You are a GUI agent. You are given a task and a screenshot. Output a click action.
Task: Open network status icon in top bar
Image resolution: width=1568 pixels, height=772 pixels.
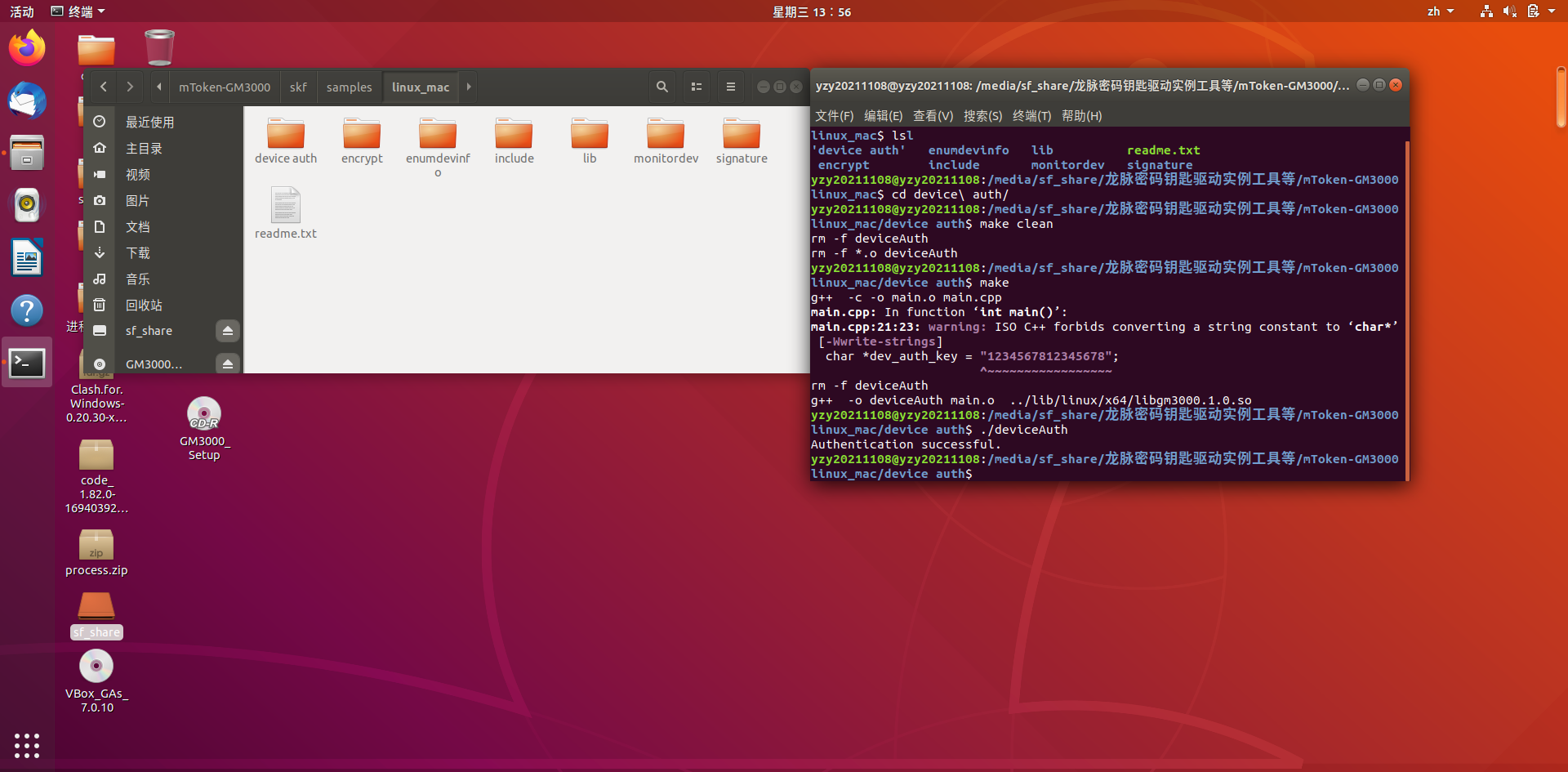(1486, 11)
